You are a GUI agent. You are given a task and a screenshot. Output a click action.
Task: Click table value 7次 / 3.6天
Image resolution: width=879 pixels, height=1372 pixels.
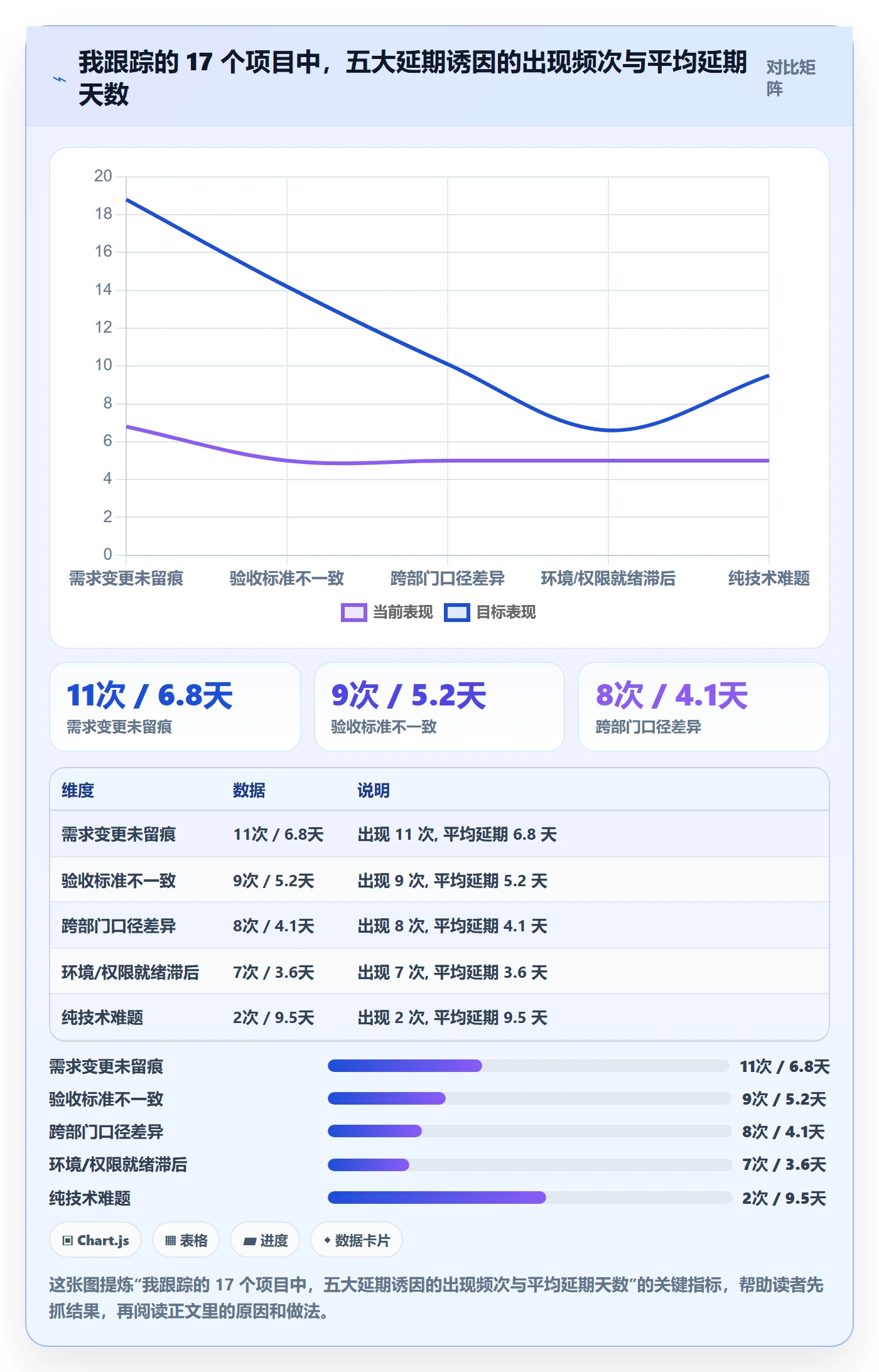coord(274,973)
